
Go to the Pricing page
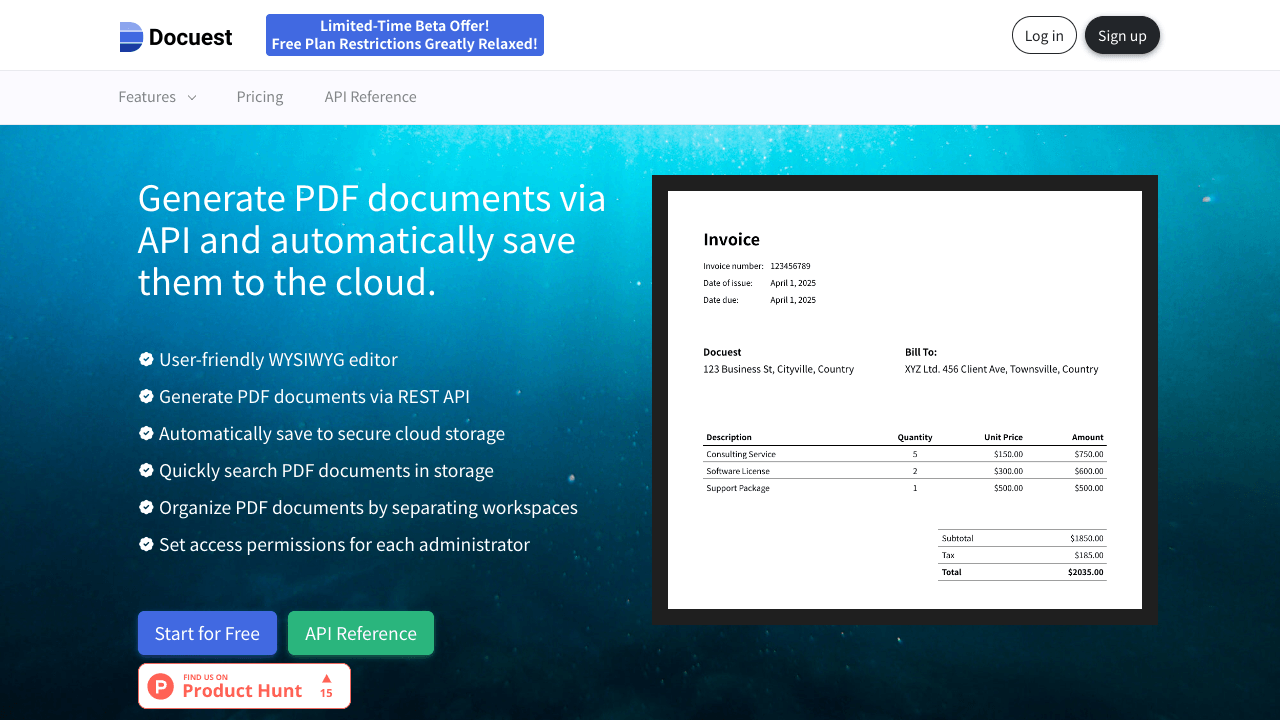260,97
